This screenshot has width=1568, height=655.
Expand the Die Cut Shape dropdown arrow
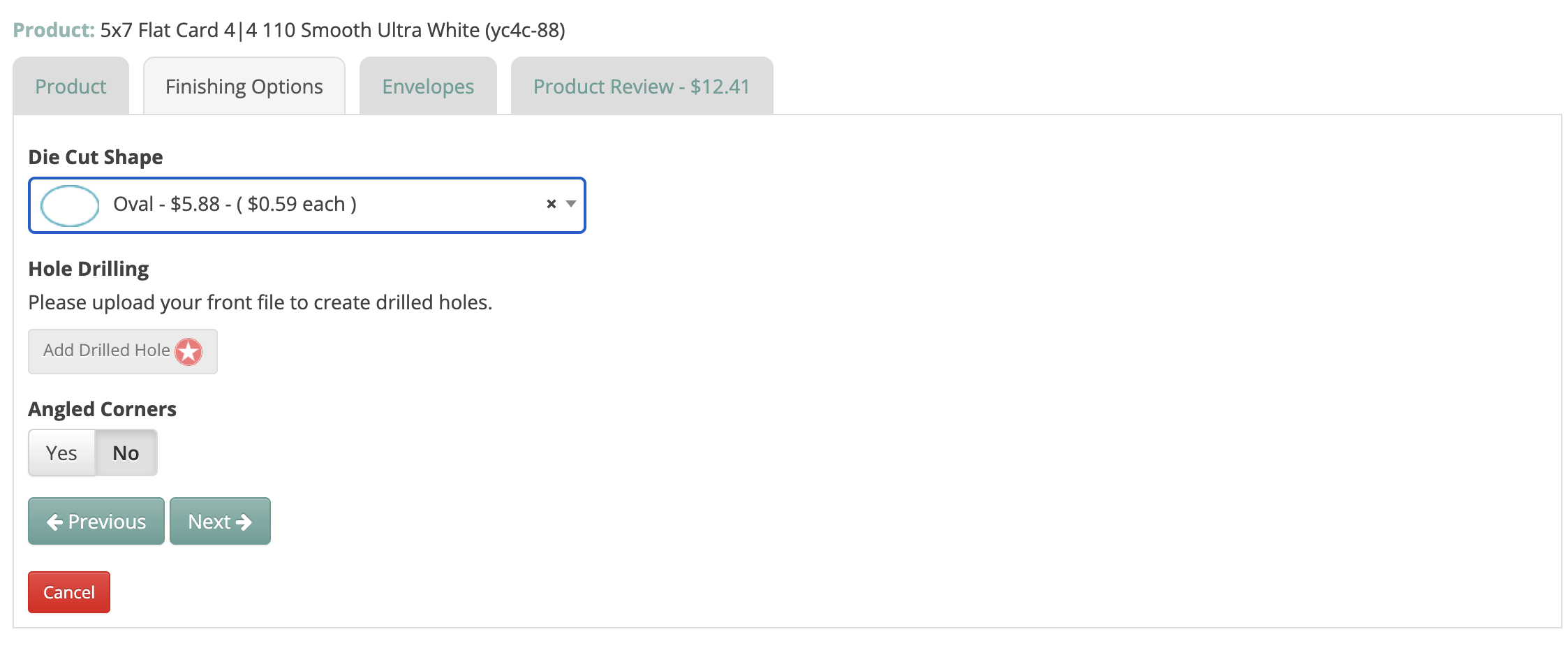pyautogui.click(x=571, y=204)
